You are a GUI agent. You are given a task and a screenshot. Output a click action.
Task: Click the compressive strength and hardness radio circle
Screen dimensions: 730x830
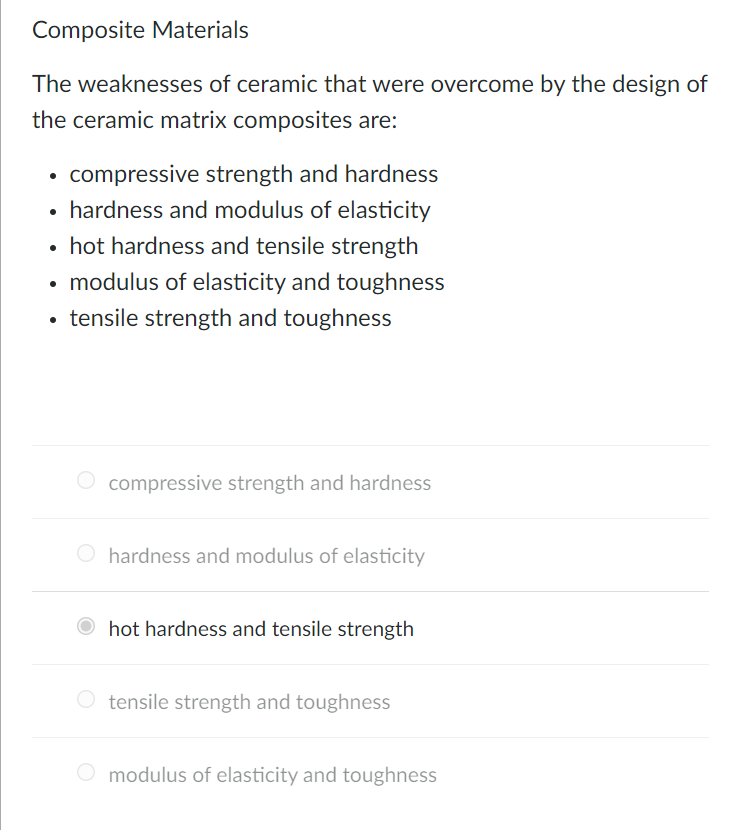86,480
